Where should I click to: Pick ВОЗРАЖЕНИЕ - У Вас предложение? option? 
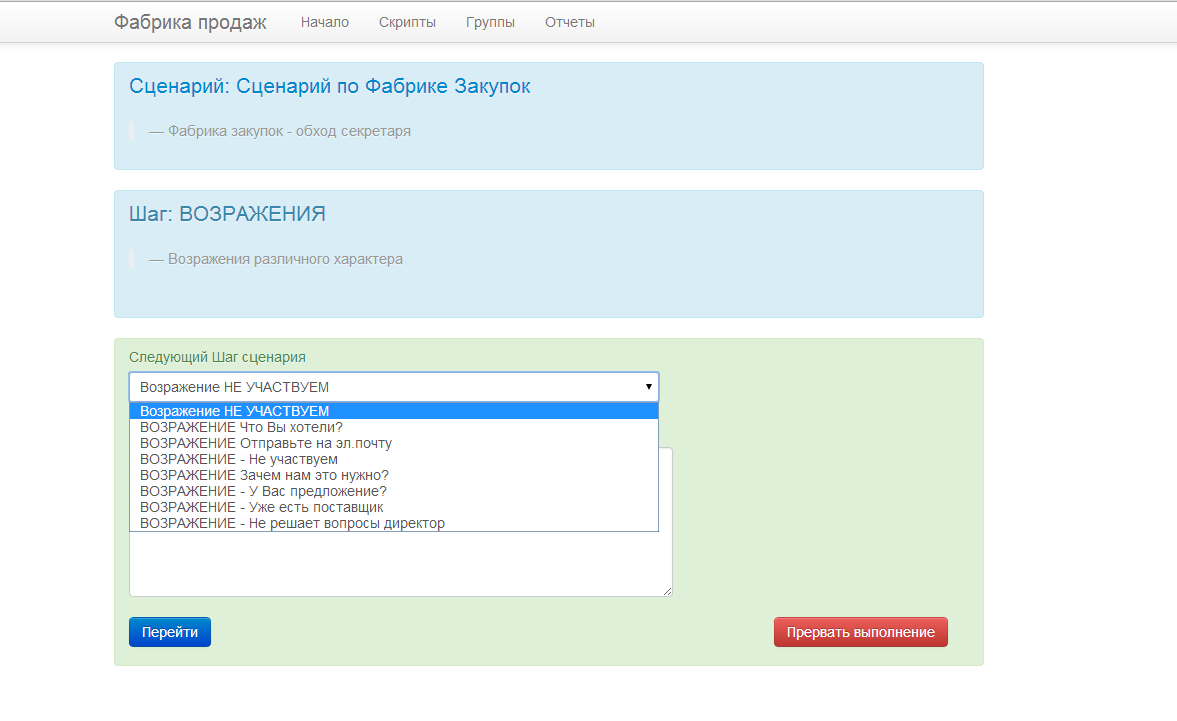tap(394, 491)
